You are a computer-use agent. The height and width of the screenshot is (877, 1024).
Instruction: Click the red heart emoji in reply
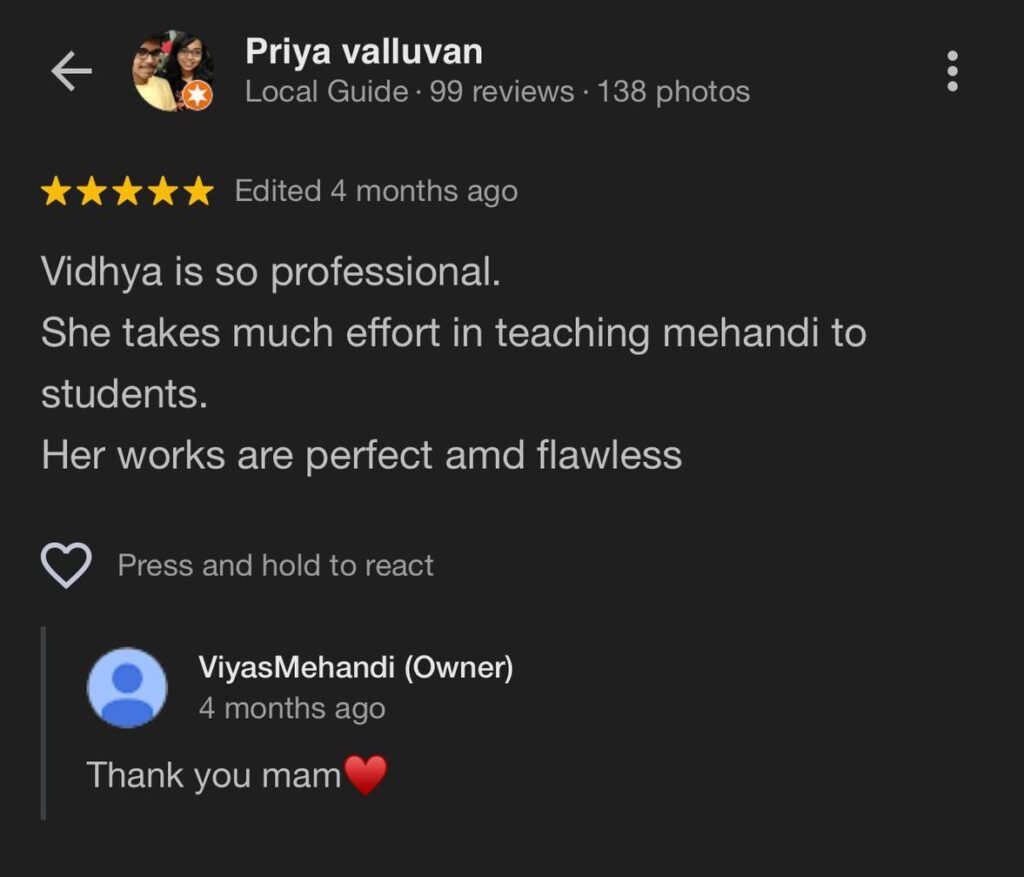pyautogui.click(x=365, y=775)
